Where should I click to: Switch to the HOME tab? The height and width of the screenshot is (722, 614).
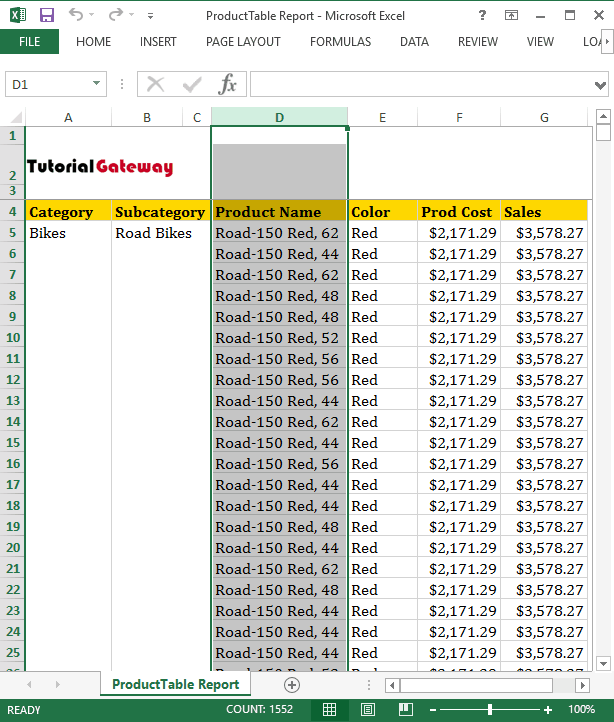pyautogui.click(x=94, y=42)
